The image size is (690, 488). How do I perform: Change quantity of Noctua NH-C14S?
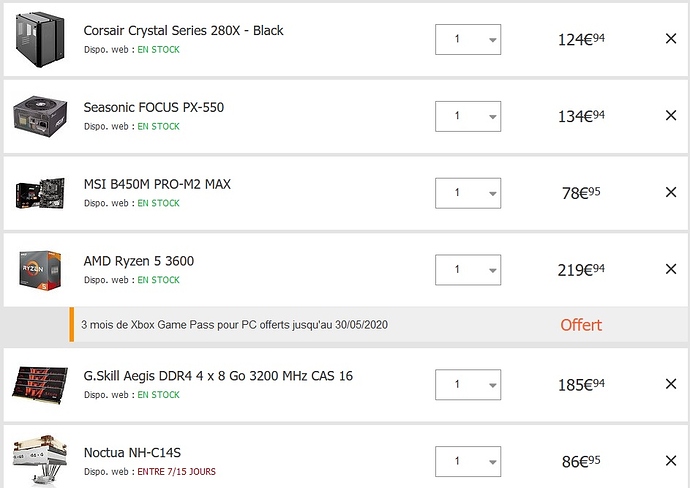pos(467,461)
